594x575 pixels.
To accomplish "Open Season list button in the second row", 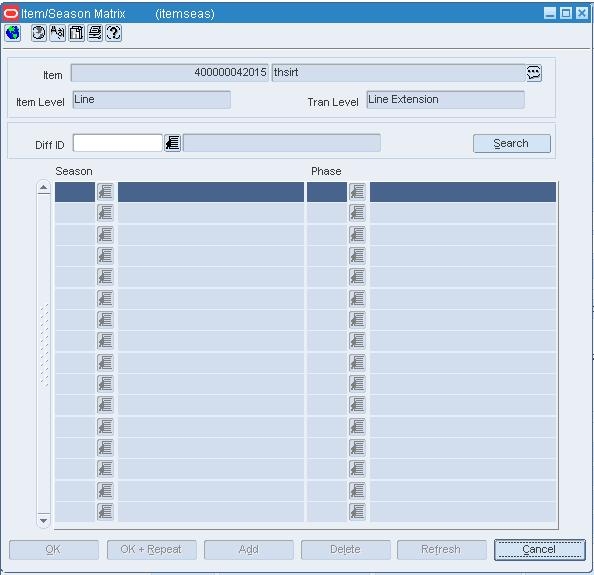I will tap(105, 213).
